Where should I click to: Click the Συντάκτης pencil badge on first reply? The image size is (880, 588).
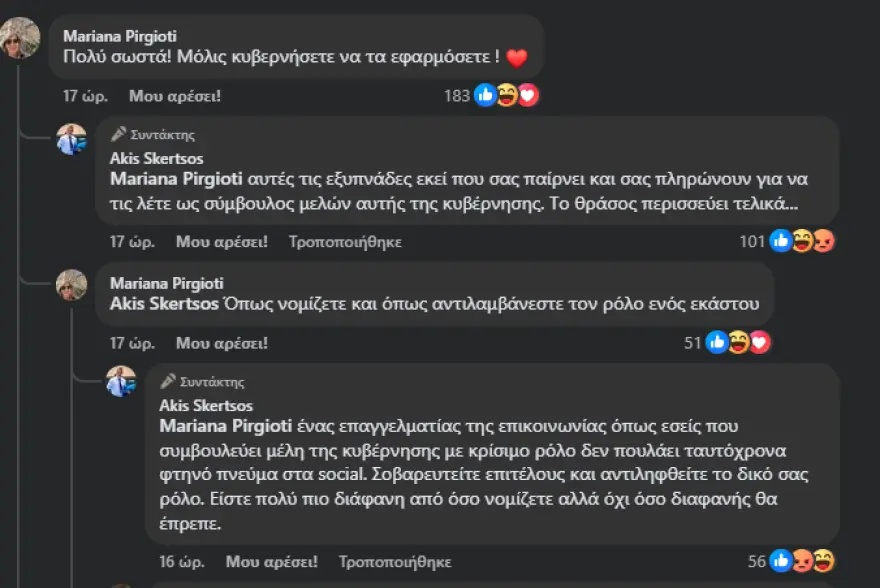point(153,135)
